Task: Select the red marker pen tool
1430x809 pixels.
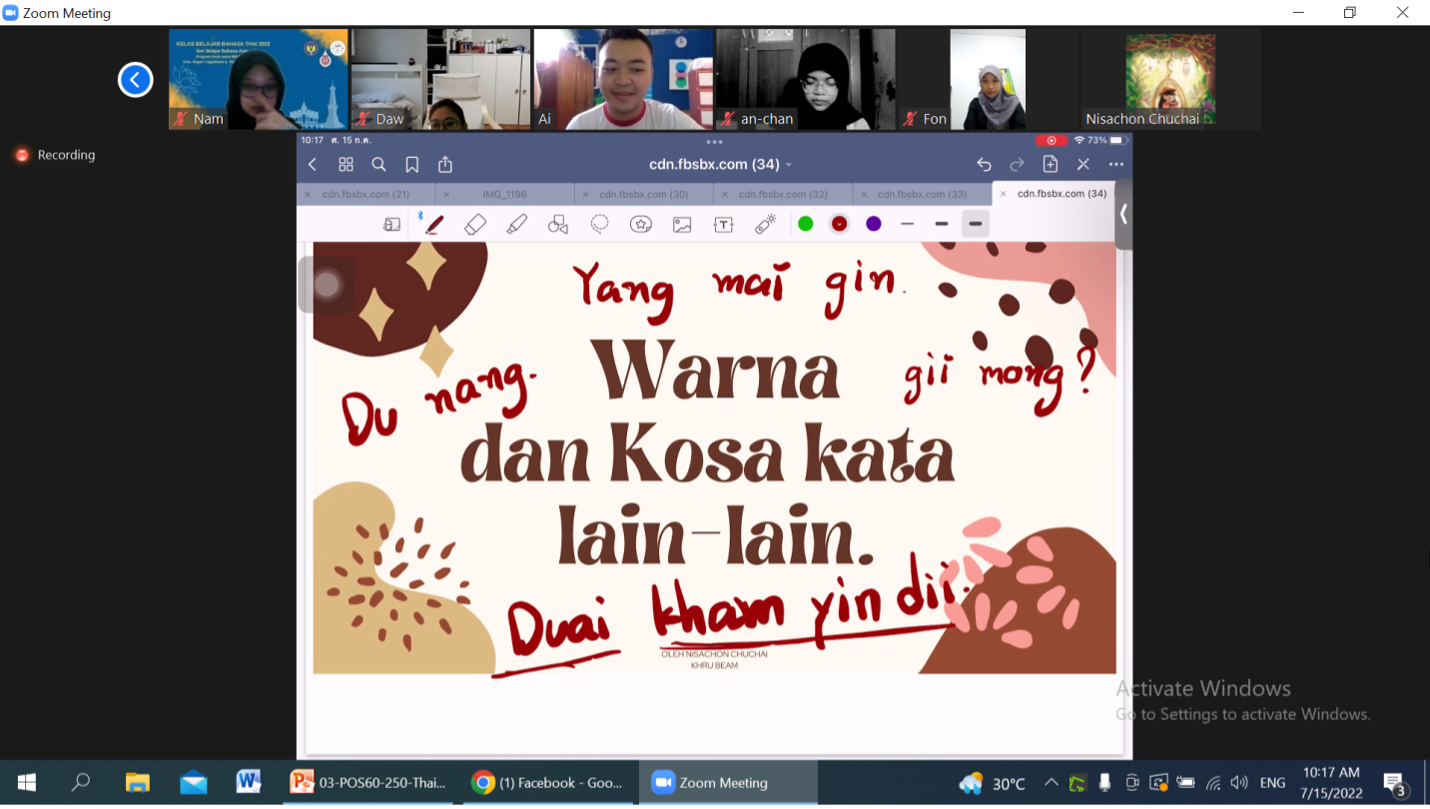Action: 435,223
